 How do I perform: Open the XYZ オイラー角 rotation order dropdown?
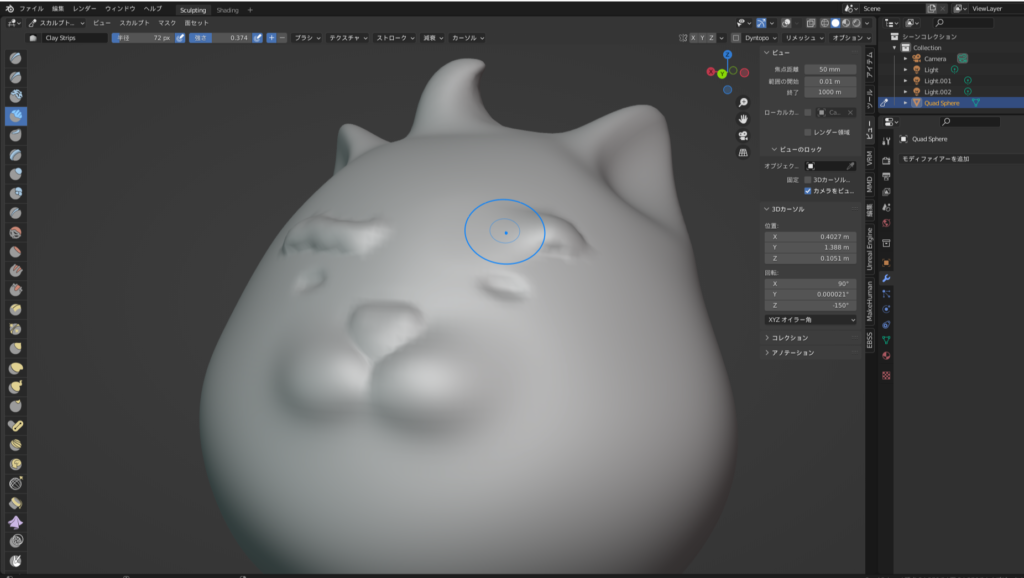click(810, 318)
